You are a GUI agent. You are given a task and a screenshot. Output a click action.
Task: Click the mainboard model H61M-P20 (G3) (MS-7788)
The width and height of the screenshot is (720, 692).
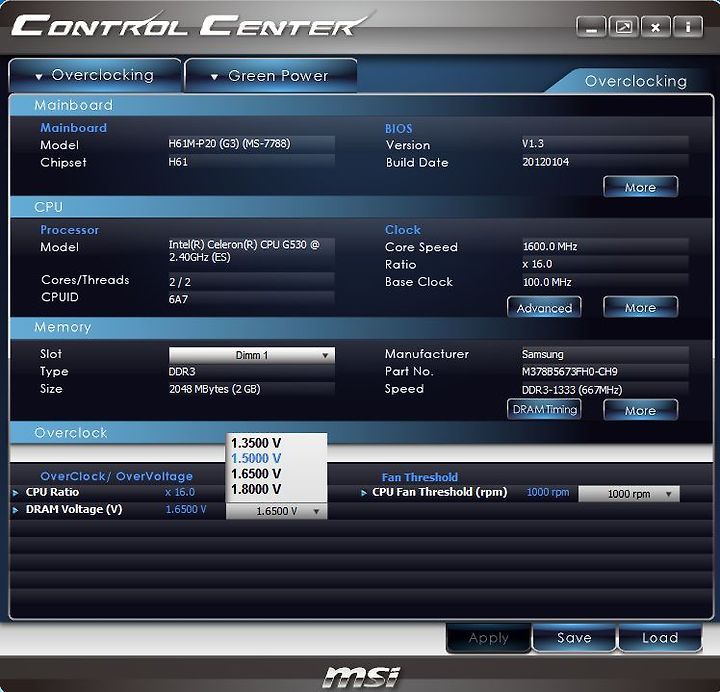(229, 144)
